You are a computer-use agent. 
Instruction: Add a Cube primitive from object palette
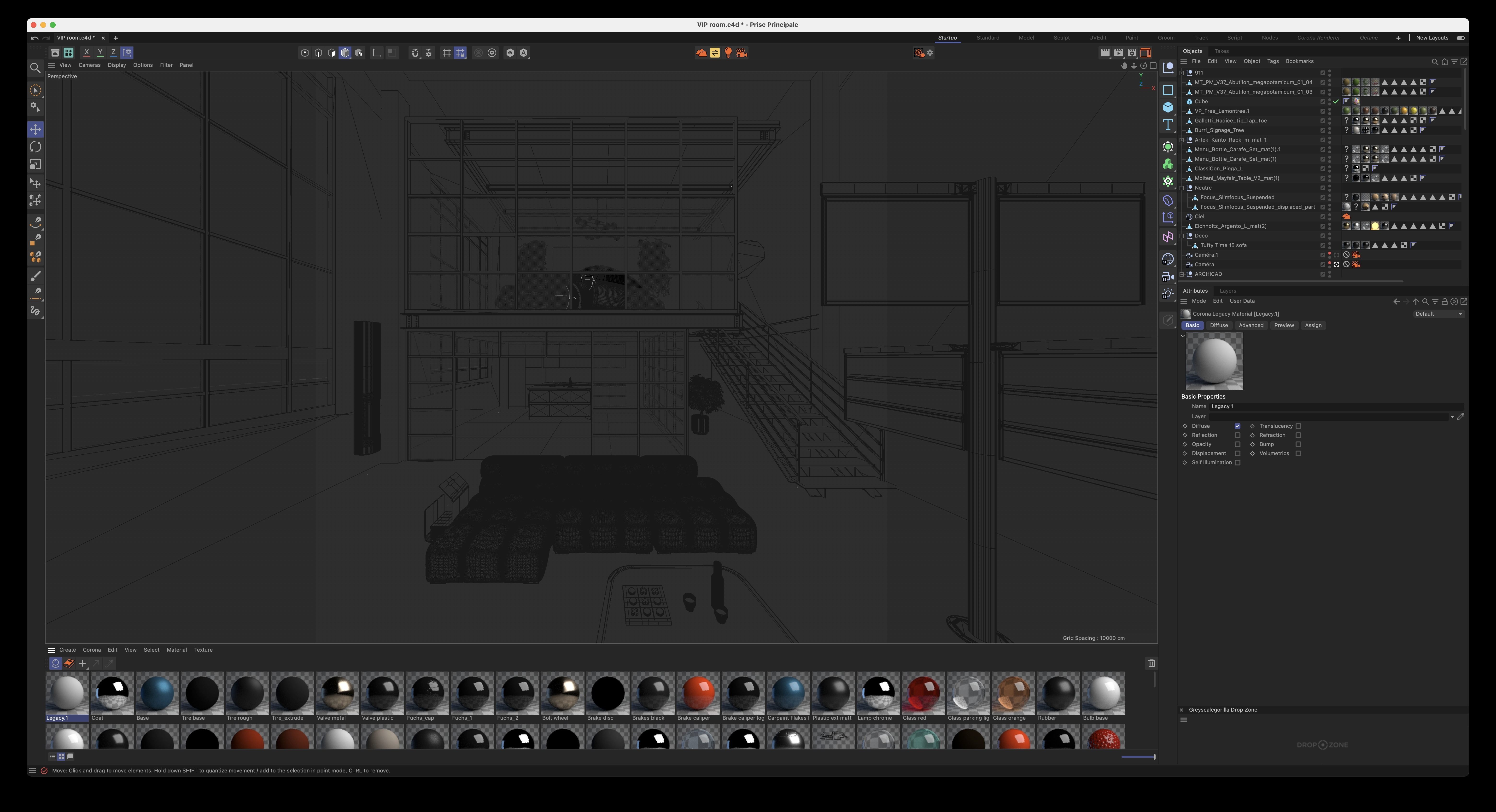coord(1168,107)
